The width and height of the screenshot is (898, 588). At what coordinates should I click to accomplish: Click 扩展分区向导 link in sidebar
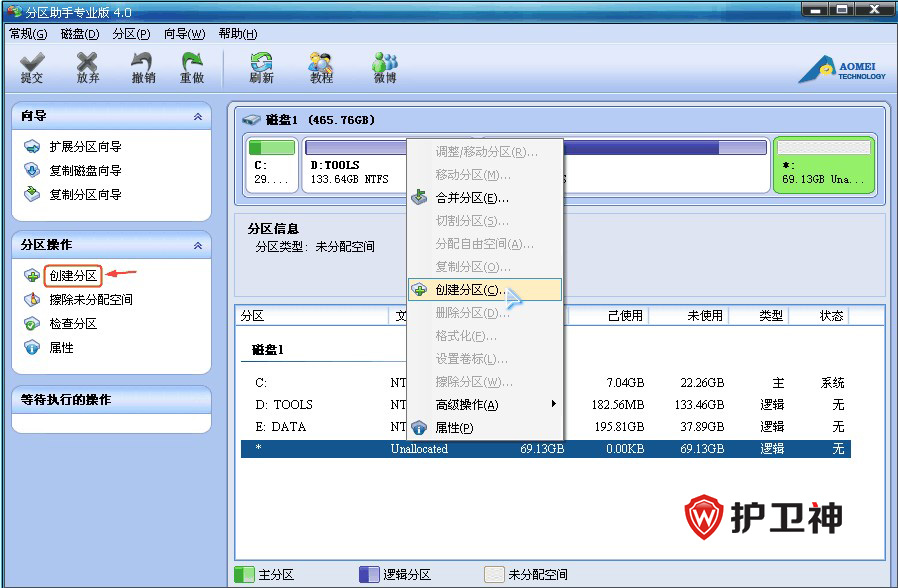tap(85, 147)
